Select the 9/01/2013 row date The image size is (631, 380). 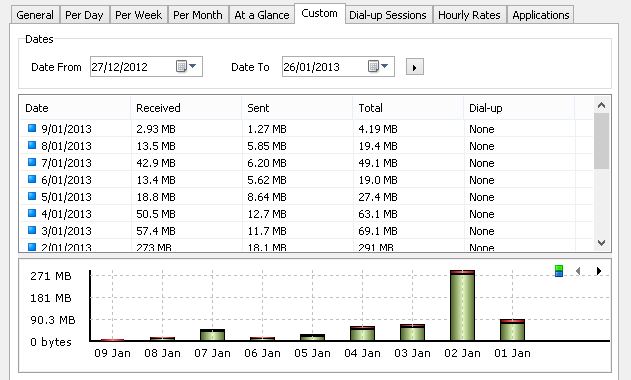(x=66, y=129)
